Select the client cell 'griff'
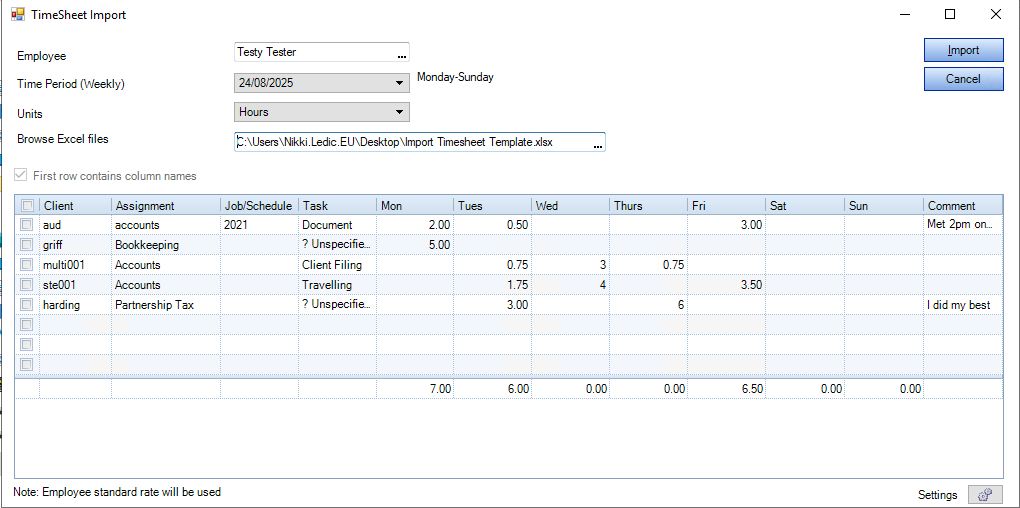Image resolution: width=1020 pixels, height=508 pixels. 75,245
